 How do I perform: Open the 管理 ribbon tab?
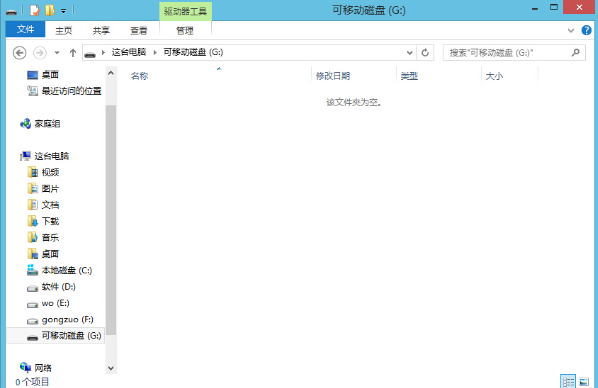(x=185, y=31)
